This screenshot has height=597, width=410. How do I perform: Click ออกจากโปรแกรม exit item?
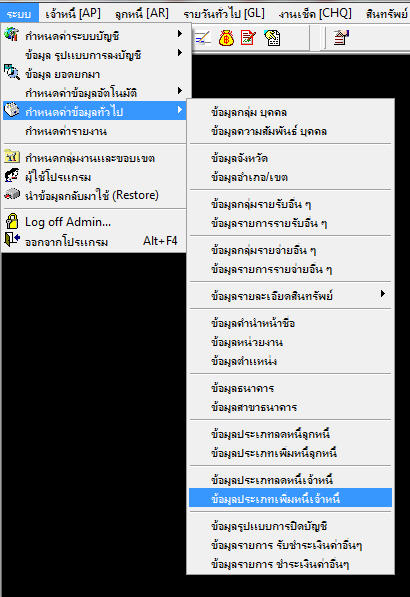pos(94,241)
